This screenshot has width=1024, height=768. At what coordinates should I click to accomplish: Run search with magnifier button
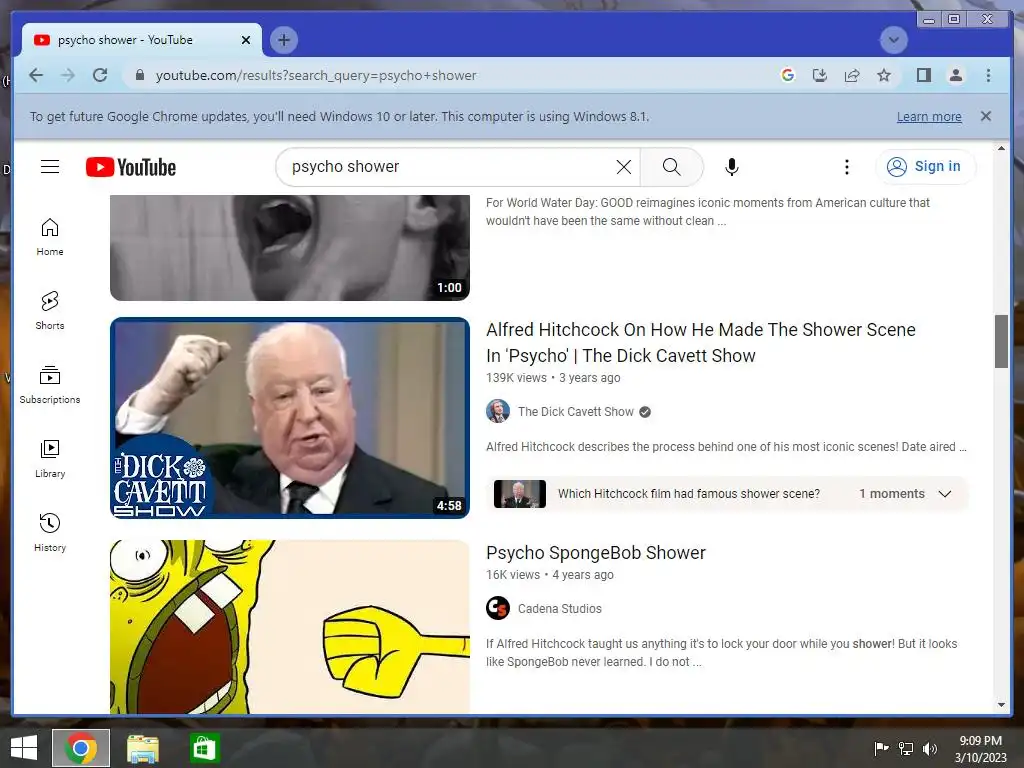click(671, 167)
